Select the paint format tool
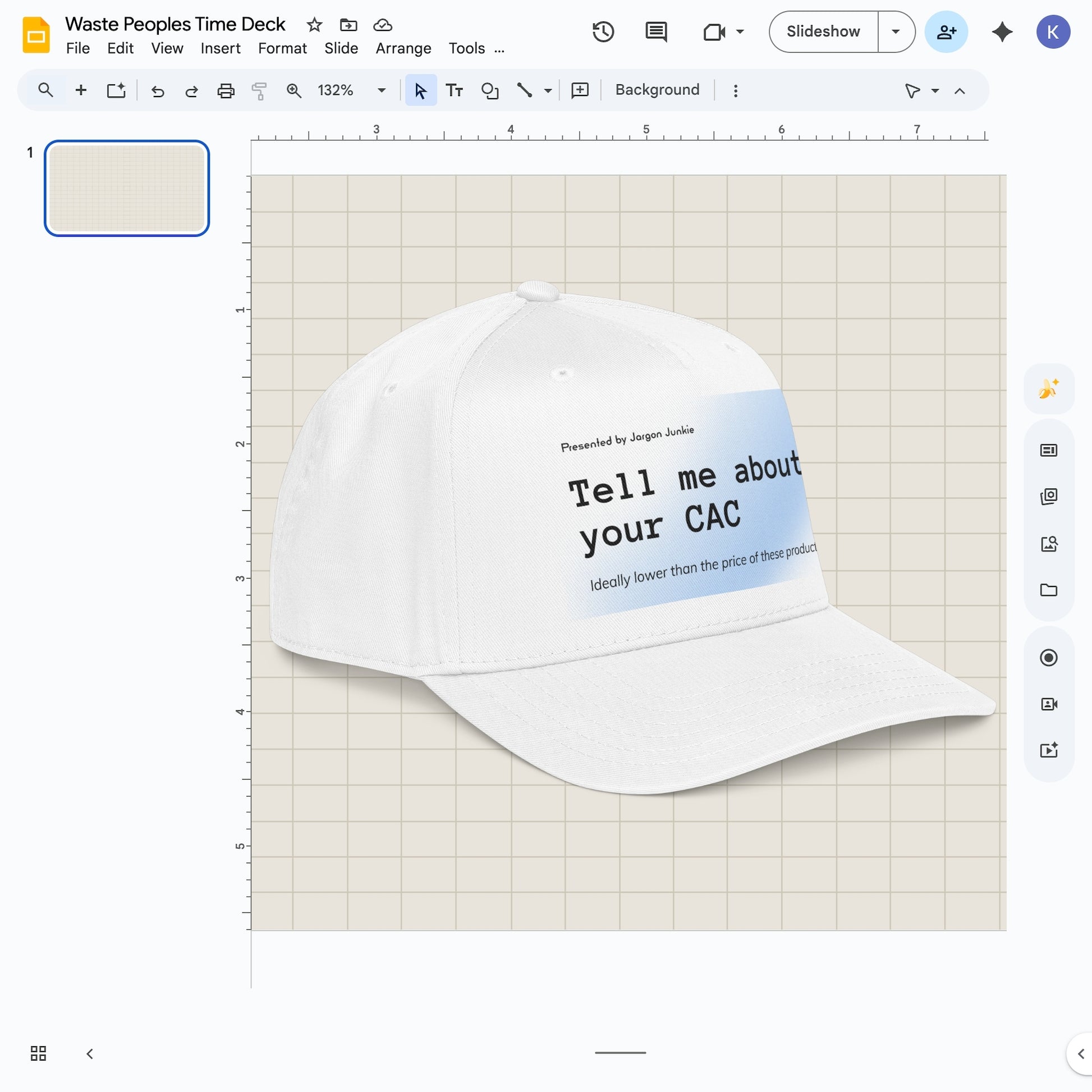This screenshot has width=1092, height=1092. point(259,90)
